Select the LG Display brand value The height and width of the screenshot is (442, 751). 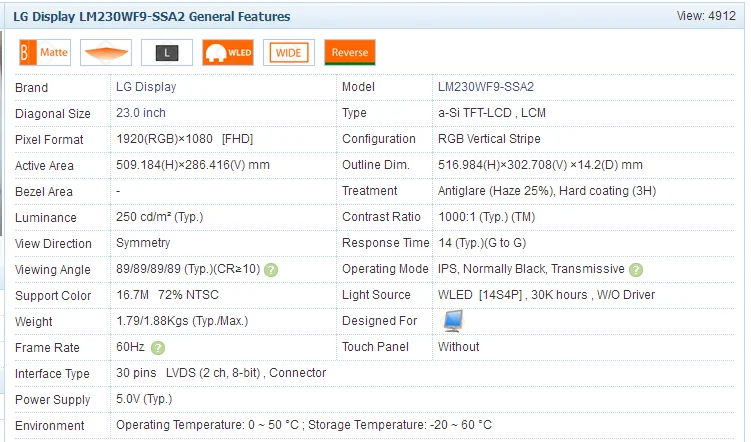[x=146, y=87]
